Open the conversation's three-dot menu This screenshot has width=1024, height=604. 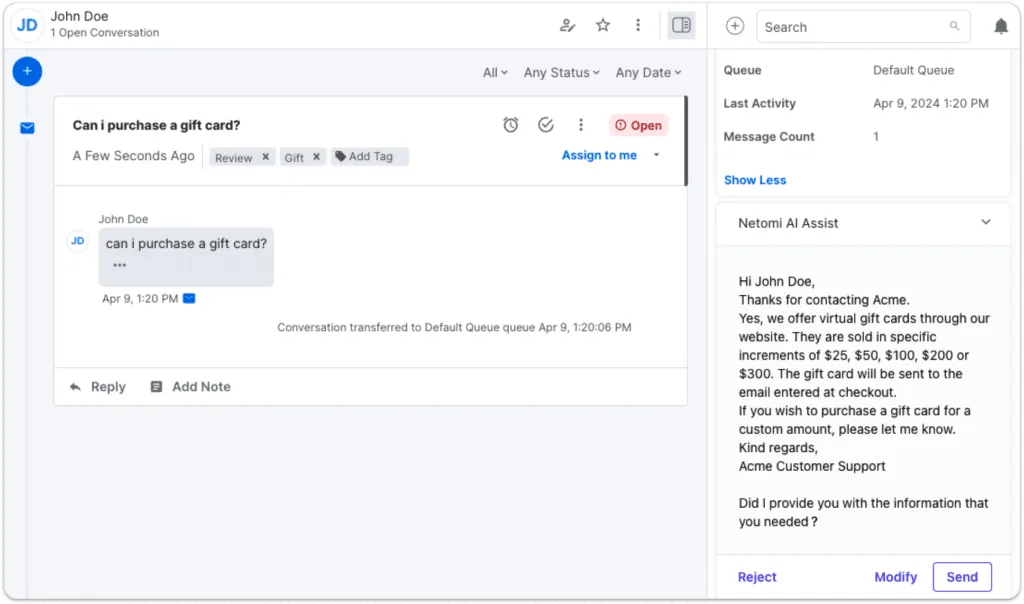point(581,125)
